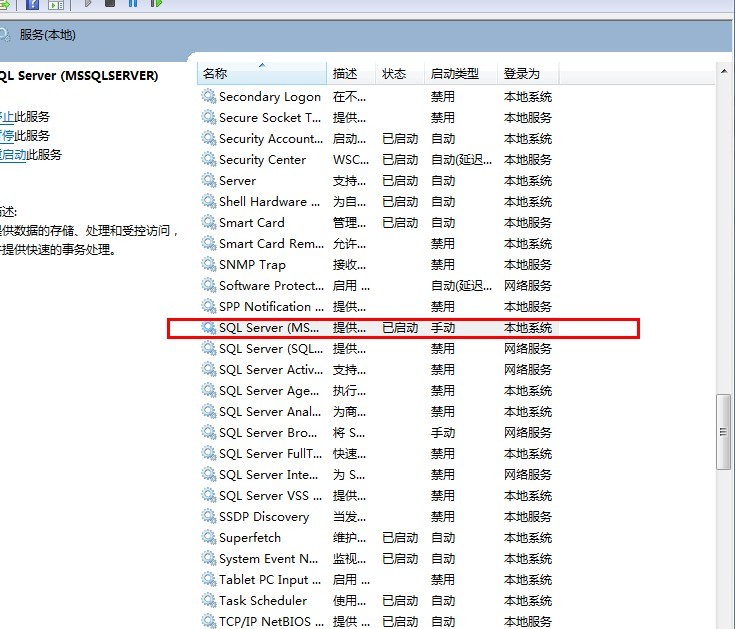The image size is (735, 629).
Task: Click the 服务(本地) panel title
Action: click(47, 35)
